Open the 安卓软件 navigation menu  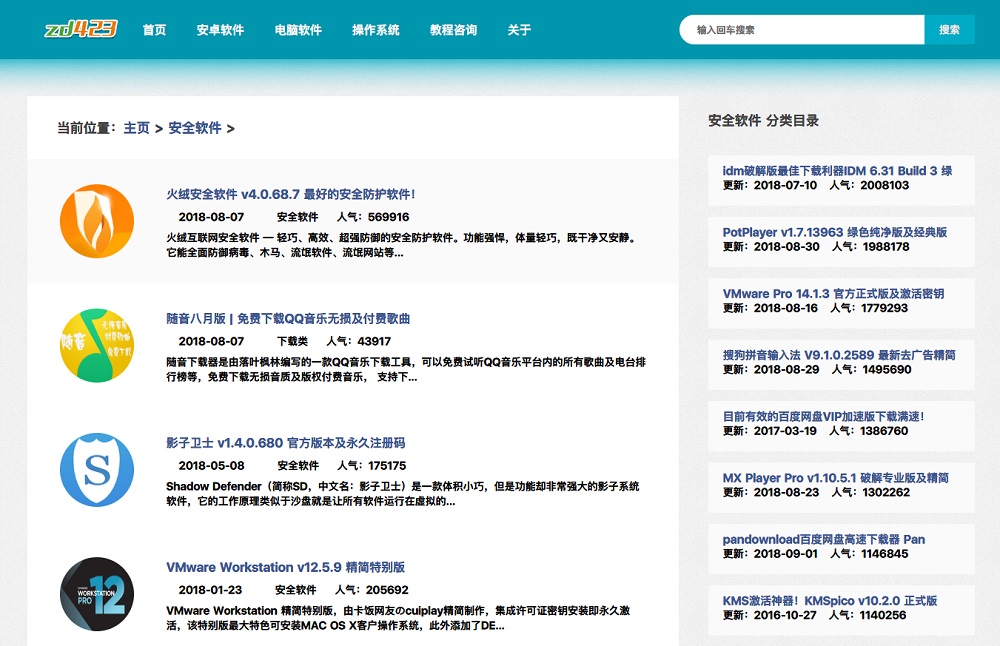(220, 30)
